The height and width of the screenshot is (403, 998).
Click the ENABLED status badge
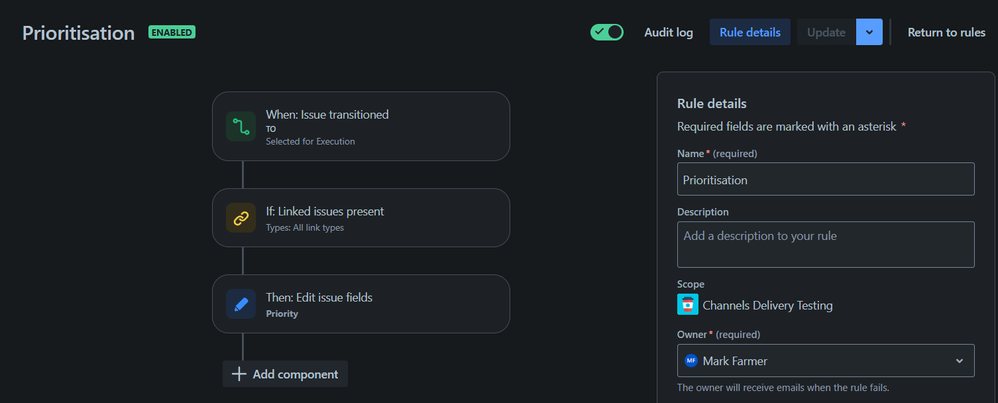[172, 32]
